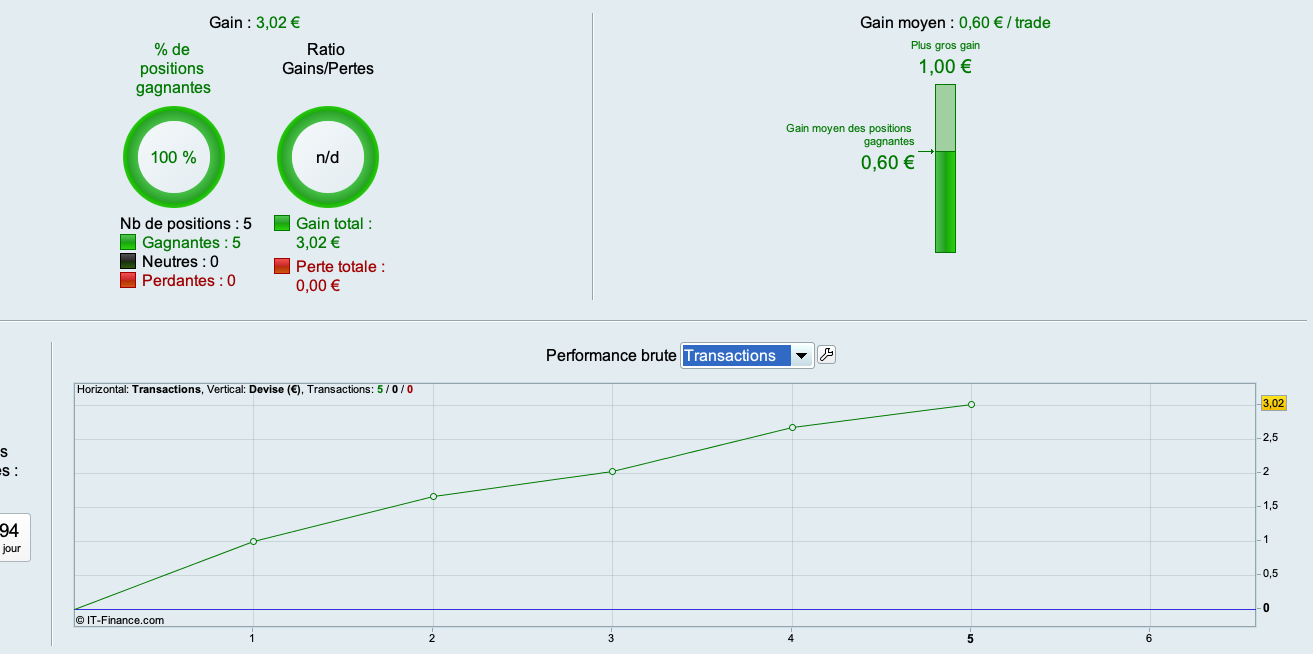Select the chart data point at transaction 1
1313x654 pixels.
point(253,541)
